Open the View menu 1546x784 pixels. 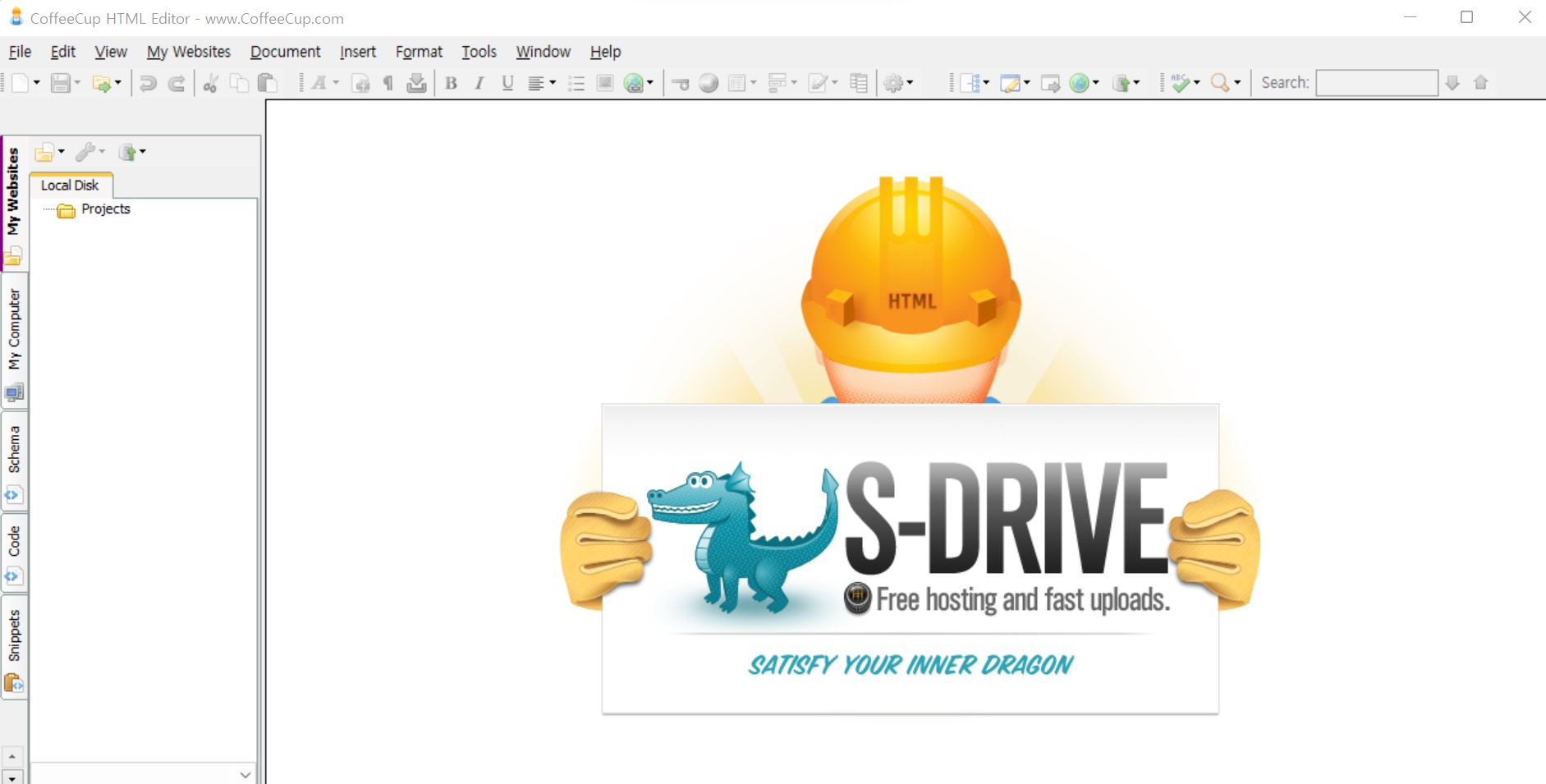pos(111,52)
